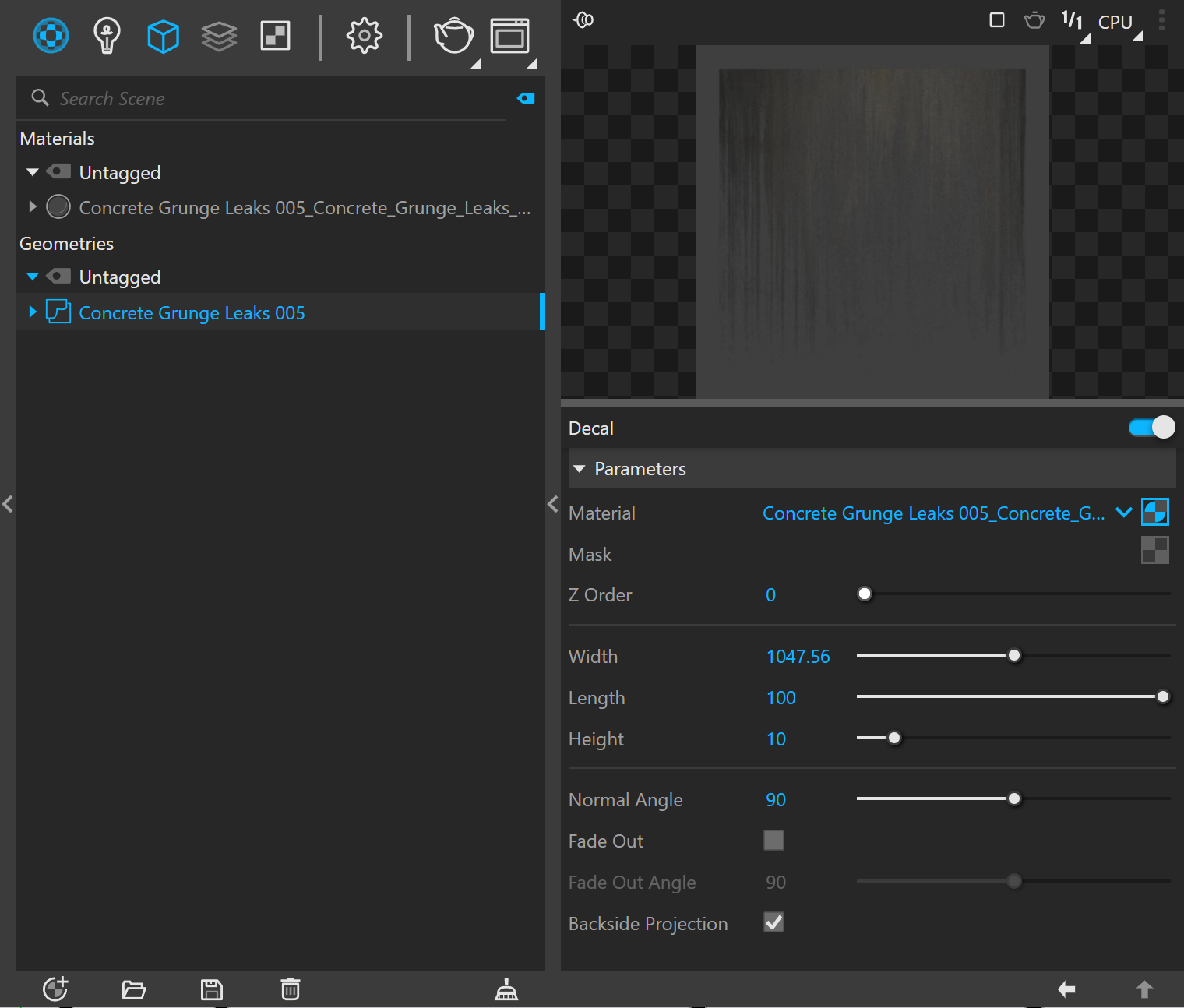Click the material texture slot icon
Image resolution: width=1184 pixels, height=1008 pixels.
coord(1155,513)
